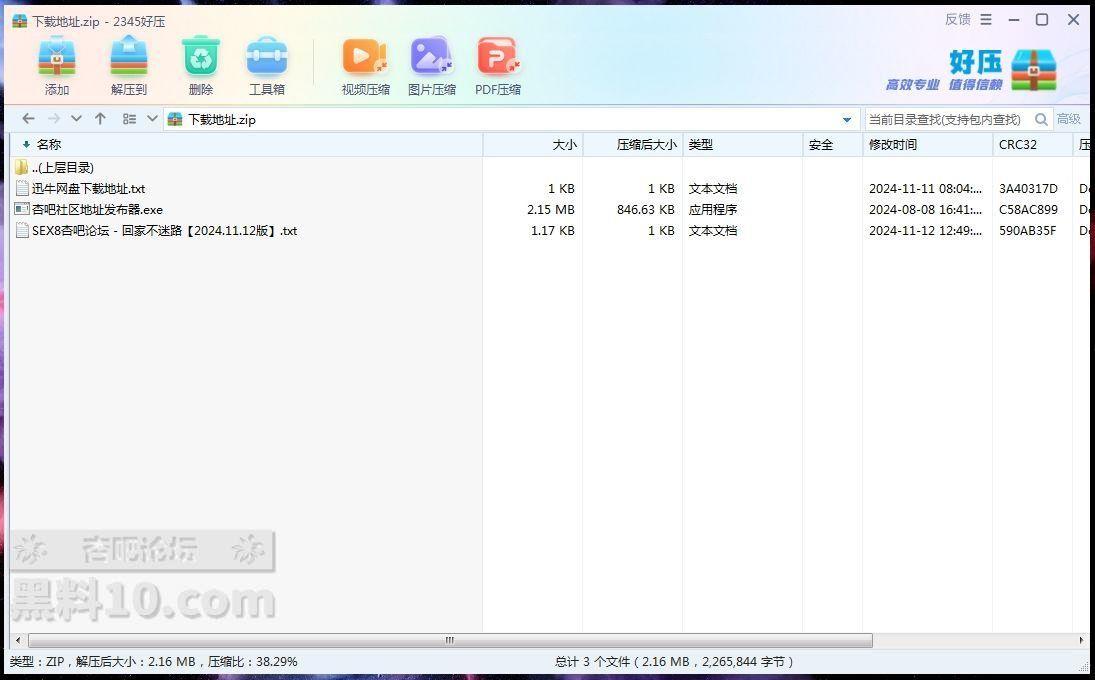Click modified time 2024-11-12 12:49

[926, 230]
